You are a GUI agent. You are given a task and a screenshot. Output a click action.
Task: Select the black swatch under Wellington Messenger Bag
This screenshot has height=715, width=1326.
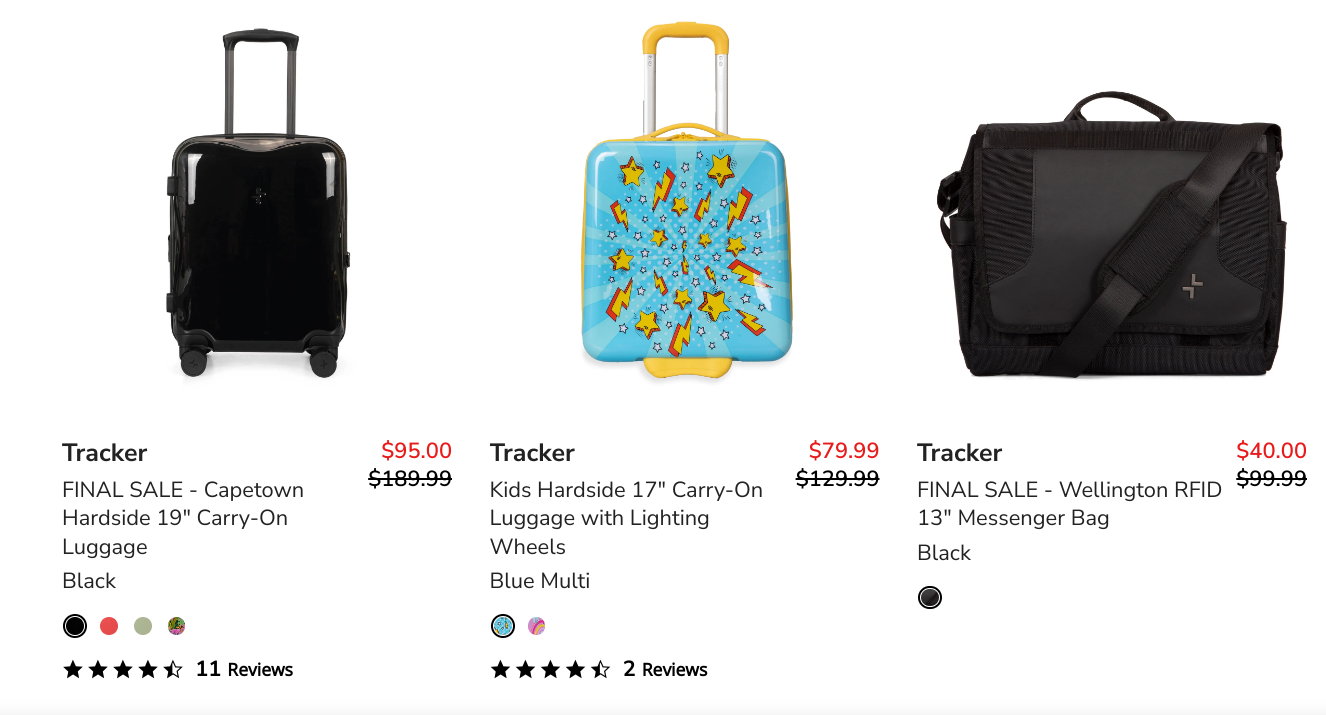point(930,598)
